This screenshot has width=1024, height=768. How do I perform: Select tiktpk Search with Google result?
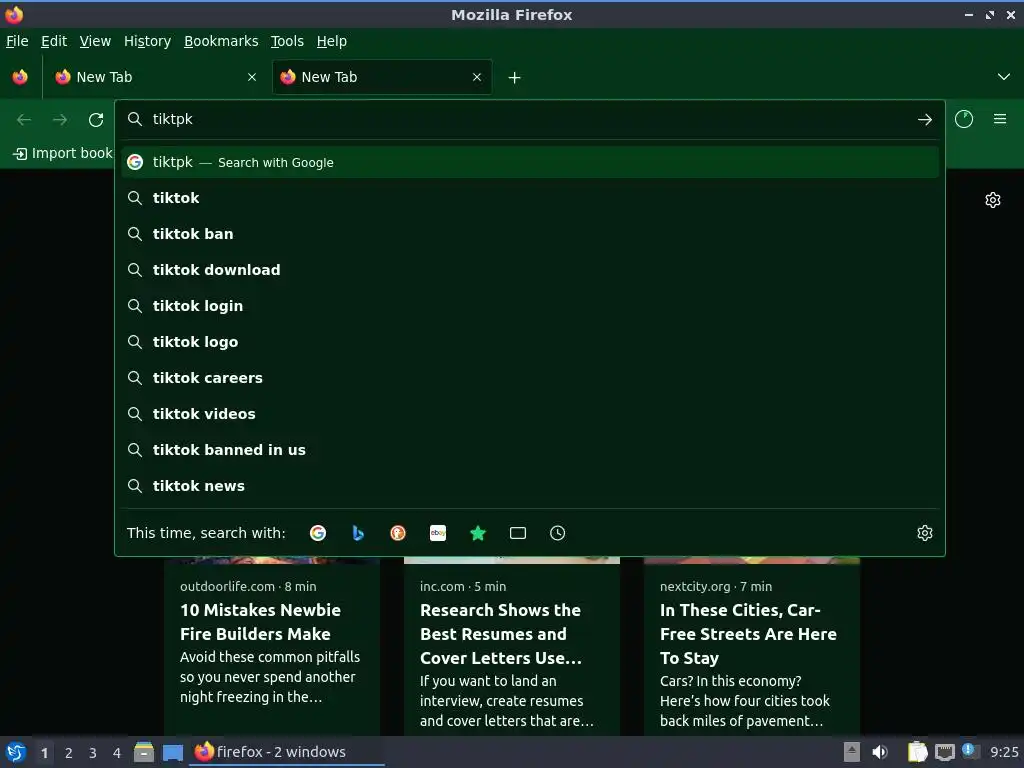pyautogui.click(x=530, y=162)
